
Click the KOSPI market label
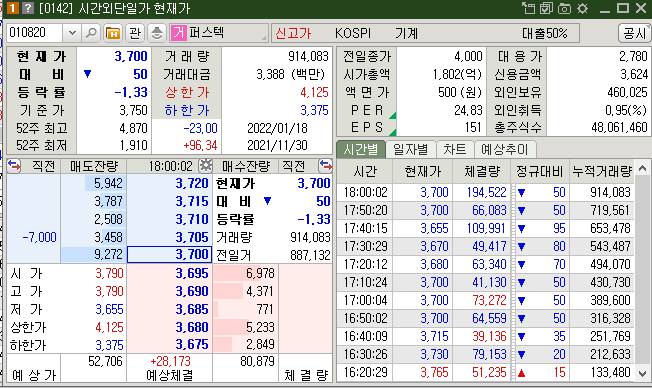pyautogui.click(x=353, y=33)
